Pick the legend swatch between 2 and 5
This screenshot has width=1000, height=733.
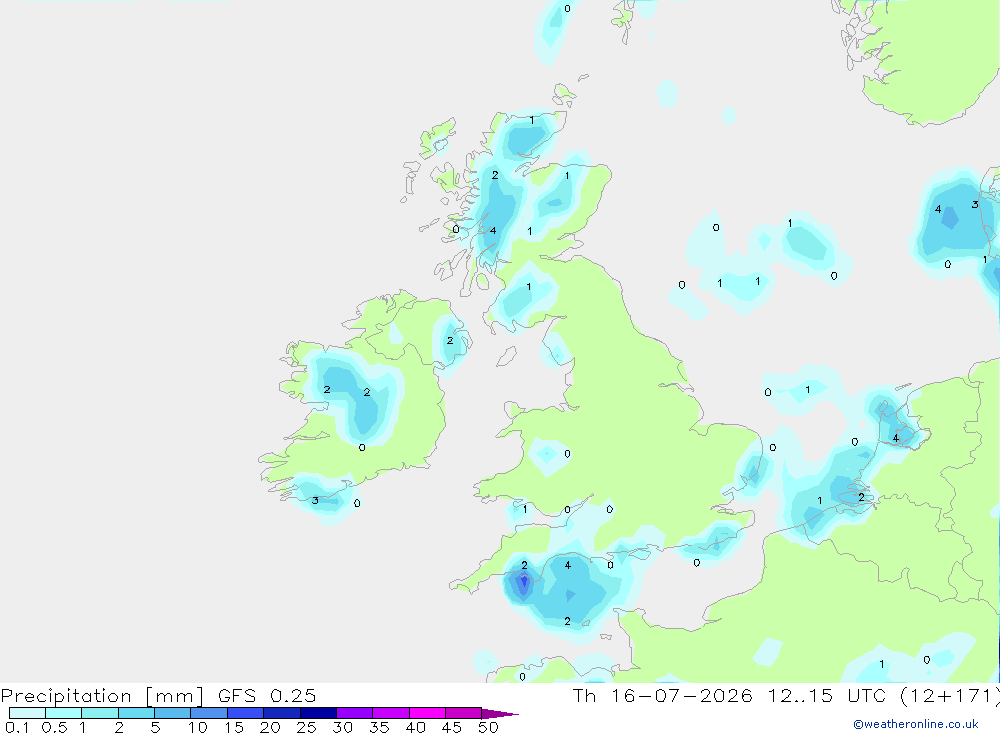click(136, 713)
